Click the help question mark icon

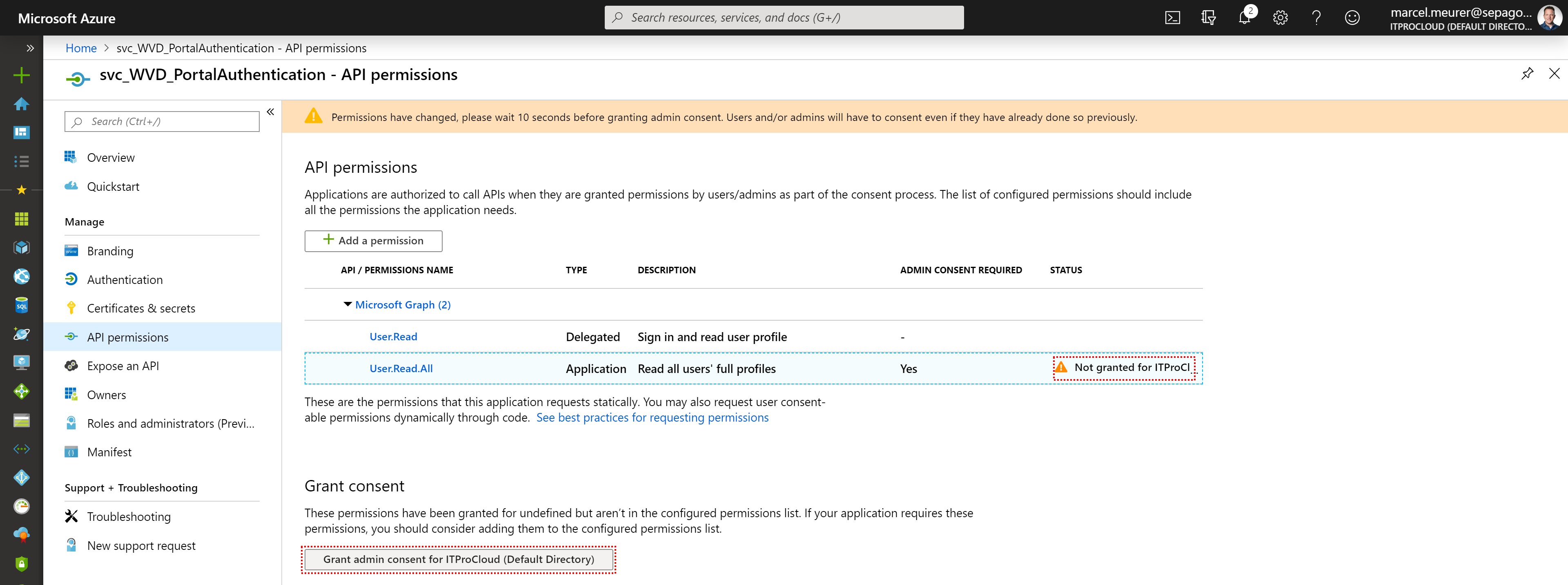point(1316,18)
